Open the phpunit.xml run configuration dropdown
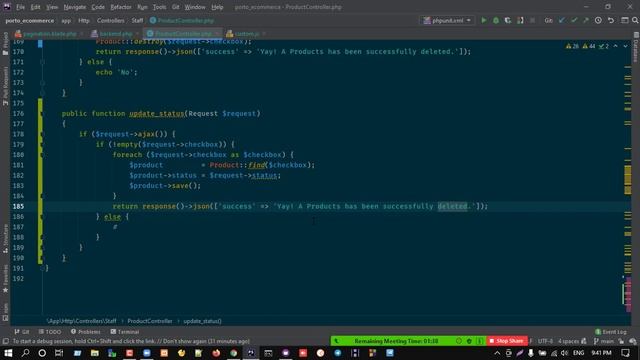This screenshot has width=640, height=360. point(447,20)
